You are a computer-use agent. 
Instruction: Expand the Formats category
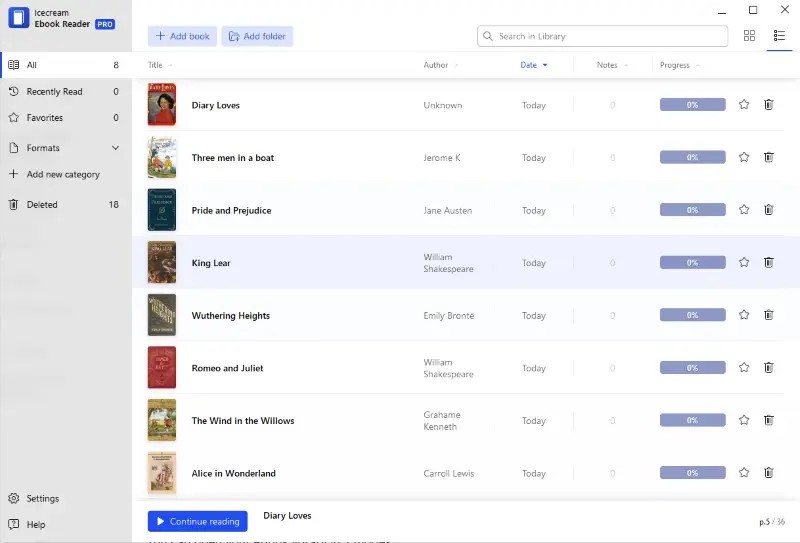click(x=65, y=147)
